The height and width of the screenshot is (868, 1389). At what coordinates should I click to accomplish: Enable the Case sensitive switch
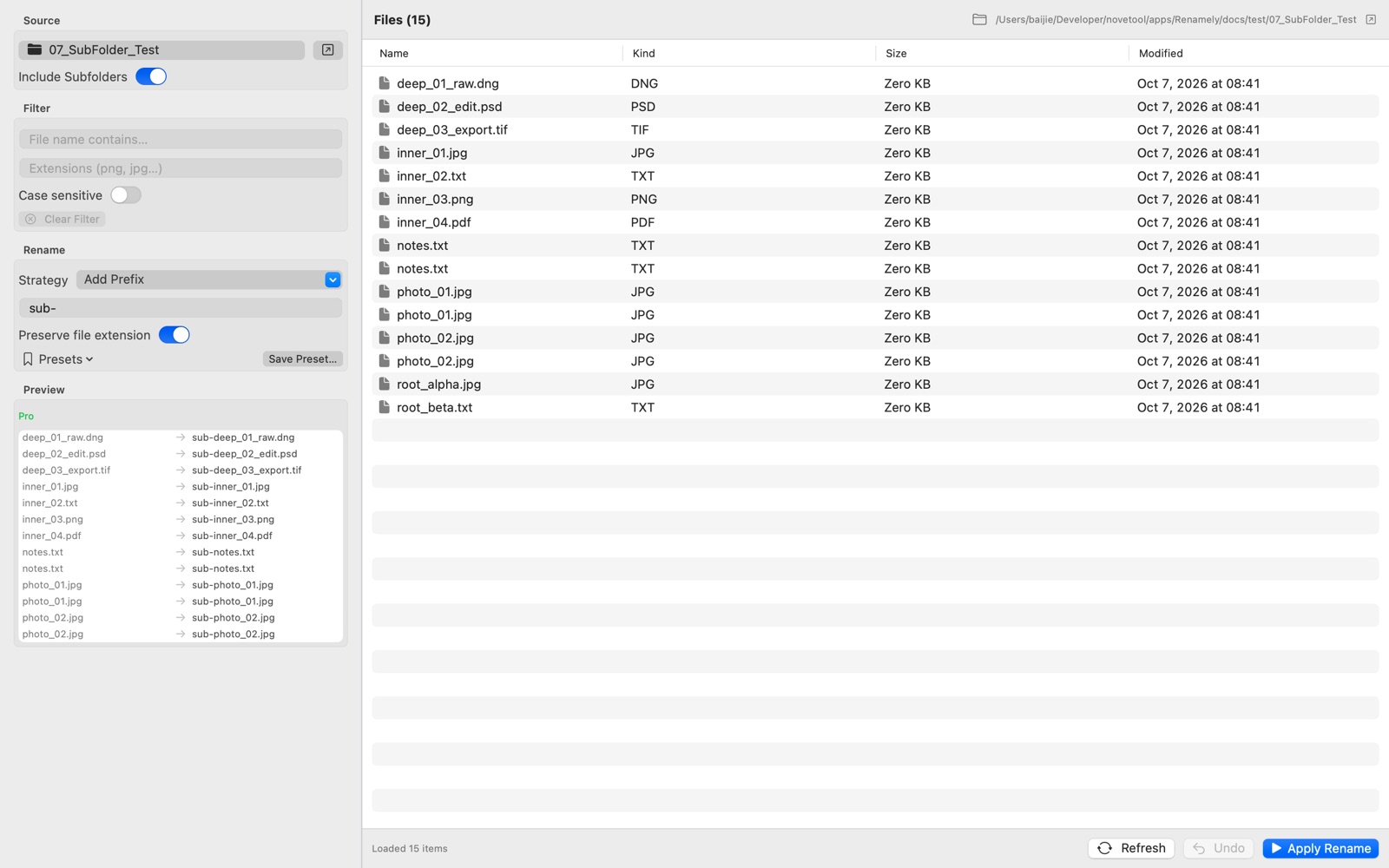(126, 195)
